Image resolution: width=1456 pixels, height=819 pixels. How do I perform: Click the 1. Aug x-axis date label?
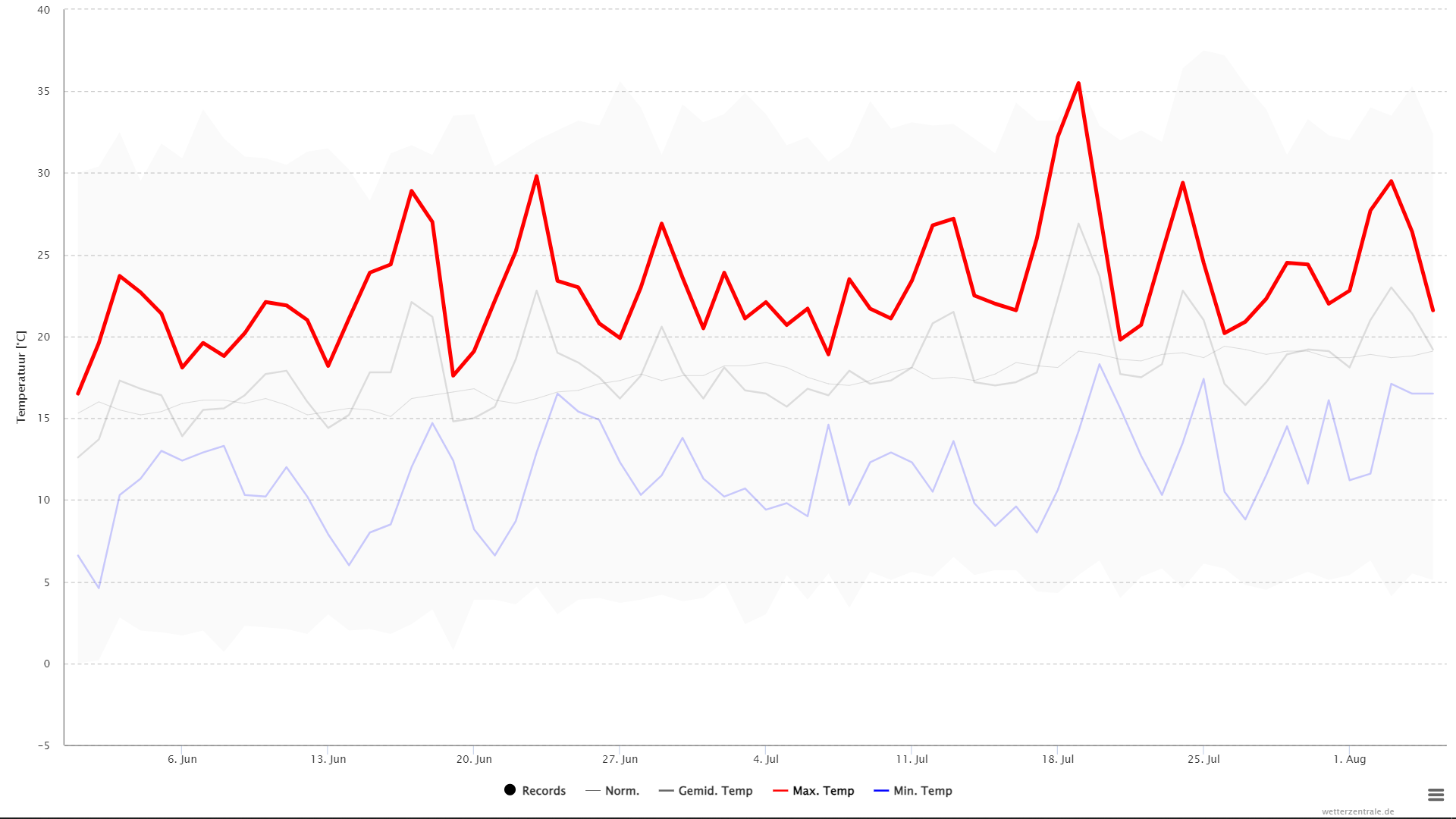point(1349,759)
